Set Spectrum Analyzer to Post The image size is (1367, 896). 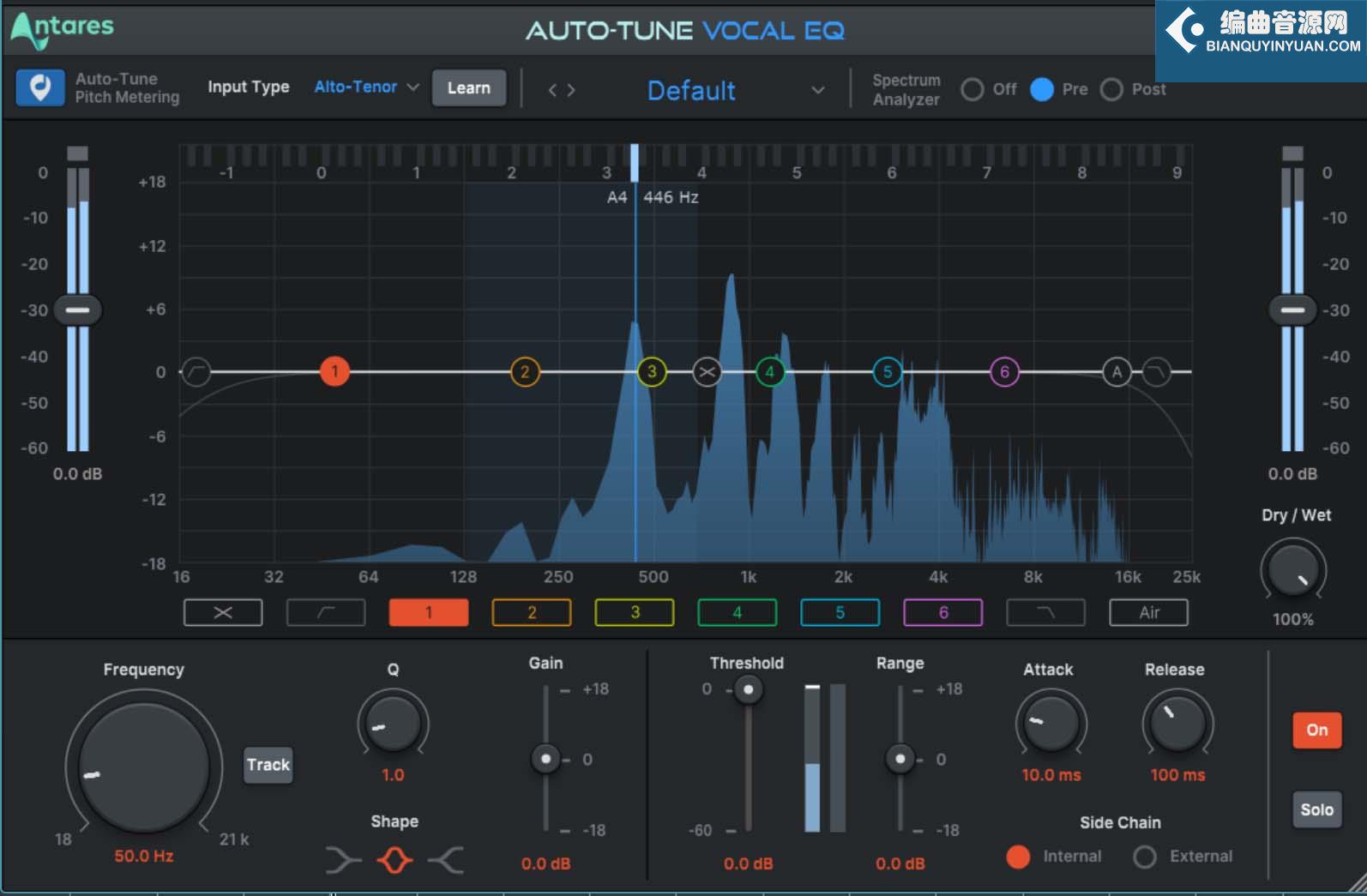1111,89
